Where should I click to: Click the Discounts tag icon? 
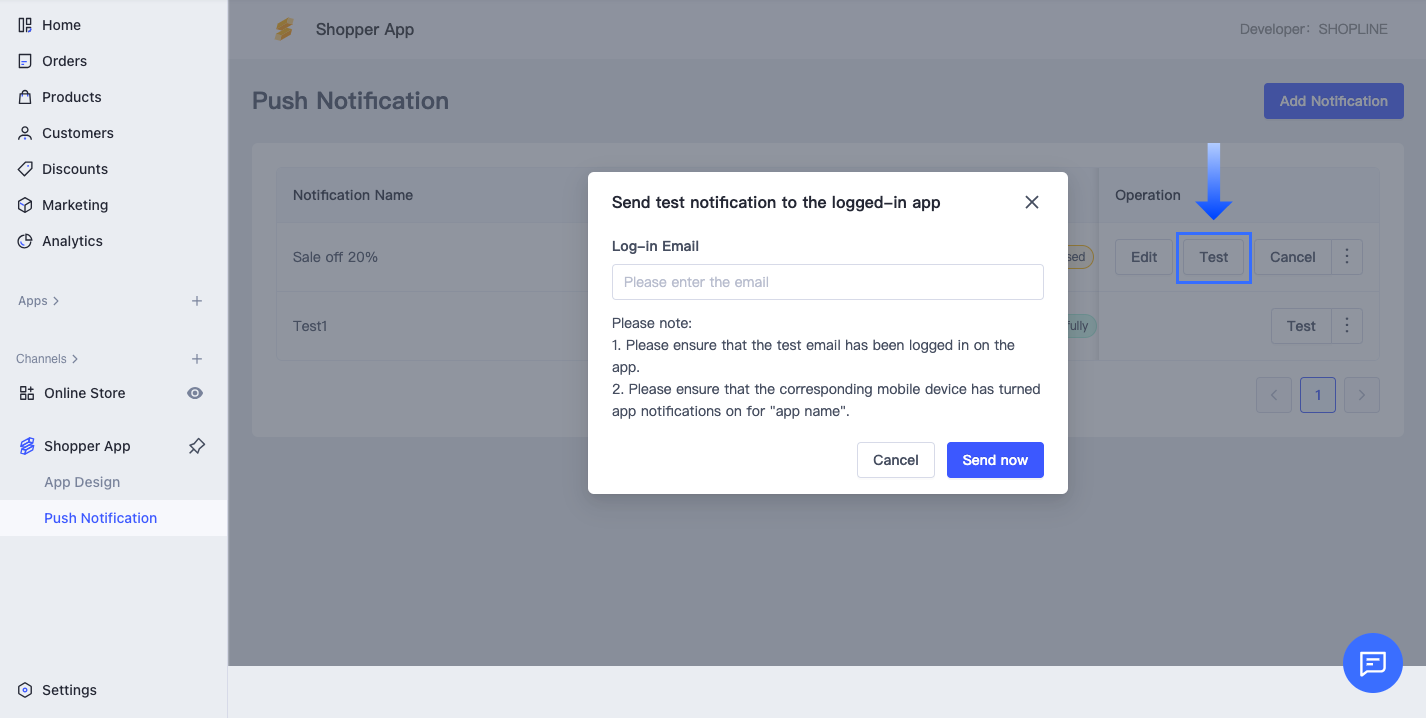point(25,169)
